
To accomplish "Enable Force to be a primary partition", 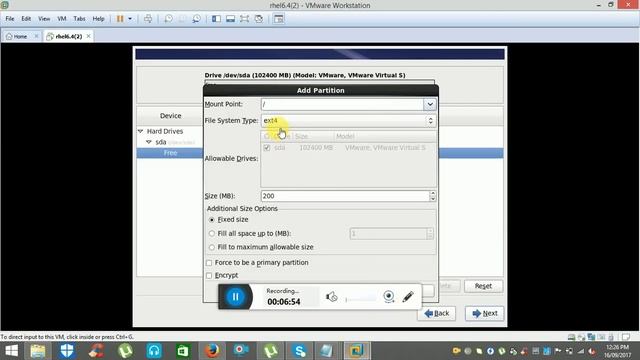I will click(209, 263).
